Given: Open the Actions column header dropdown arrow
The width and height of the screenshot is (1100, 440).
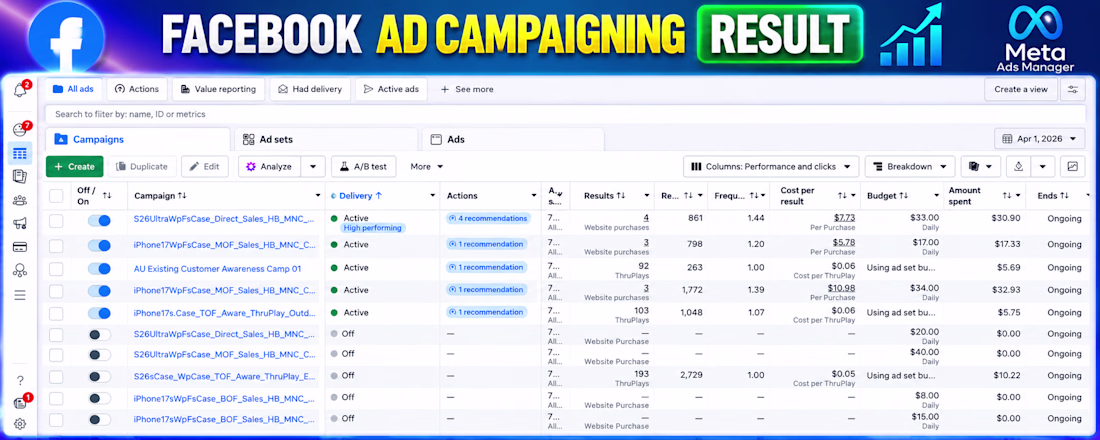Looking at the screenshot, I should click(x=533, y=196).
